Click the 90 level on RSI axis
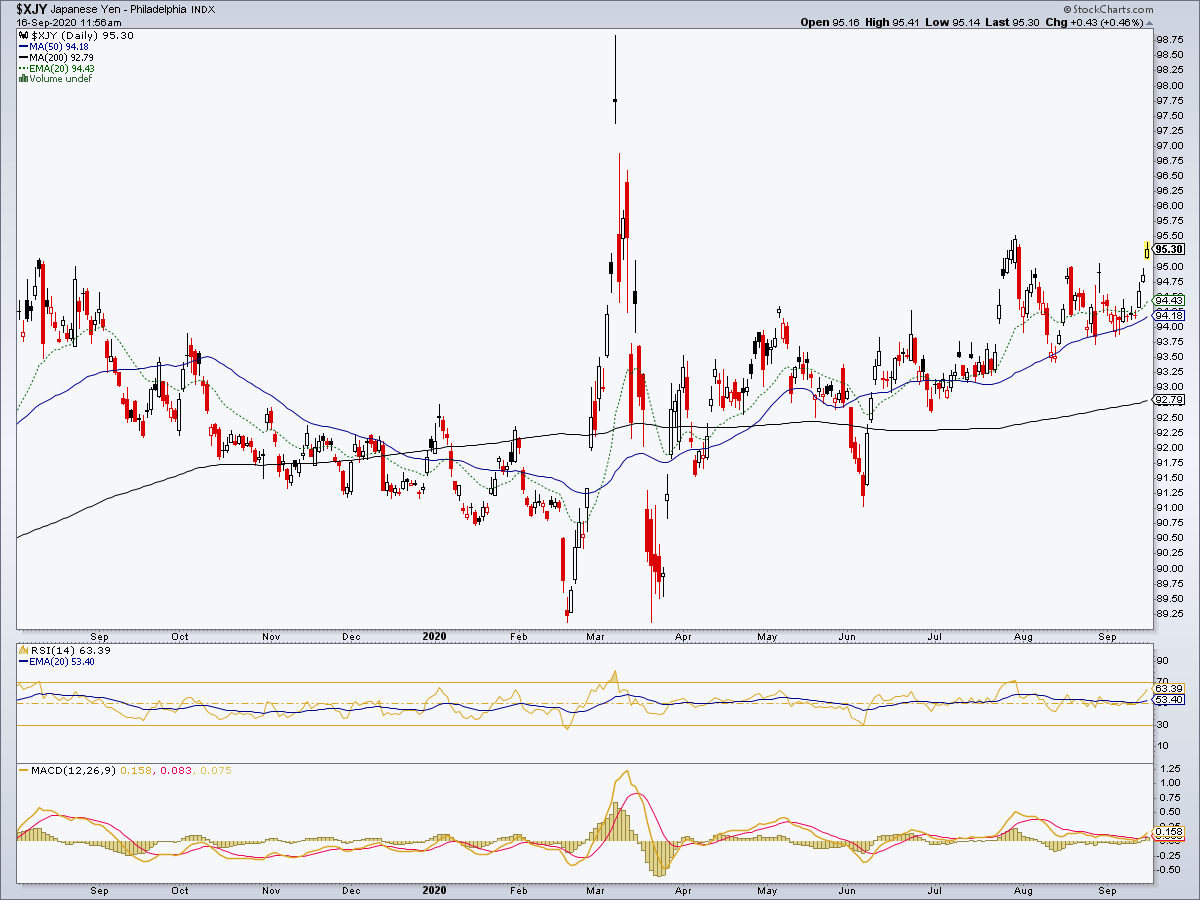The width and height of the screenshot is (1200, 900). (x=1161, y=660)
